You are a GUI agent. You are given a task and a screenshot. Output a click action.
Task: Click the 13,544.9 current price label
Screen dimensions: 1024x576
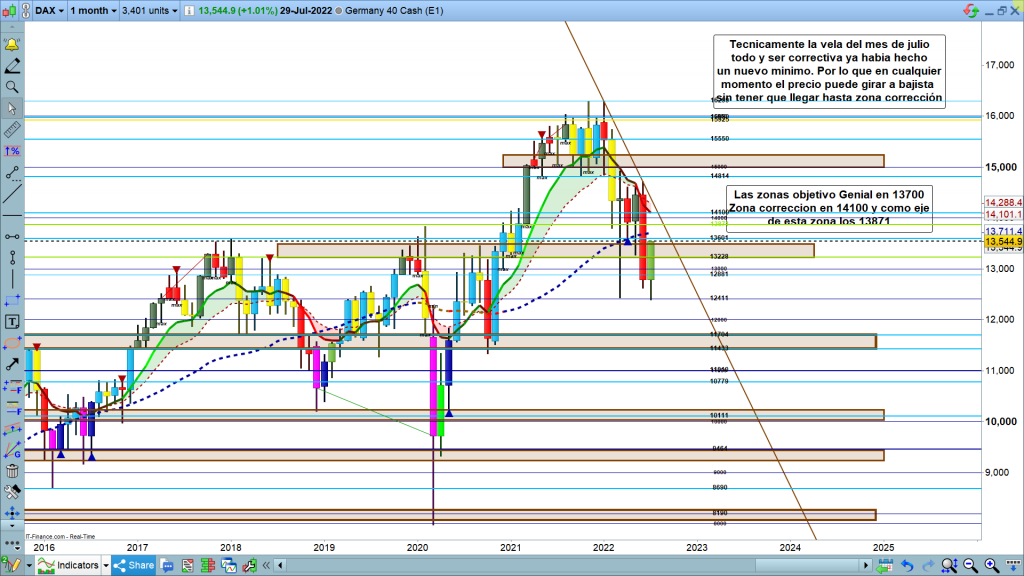tap(1001, 242)
